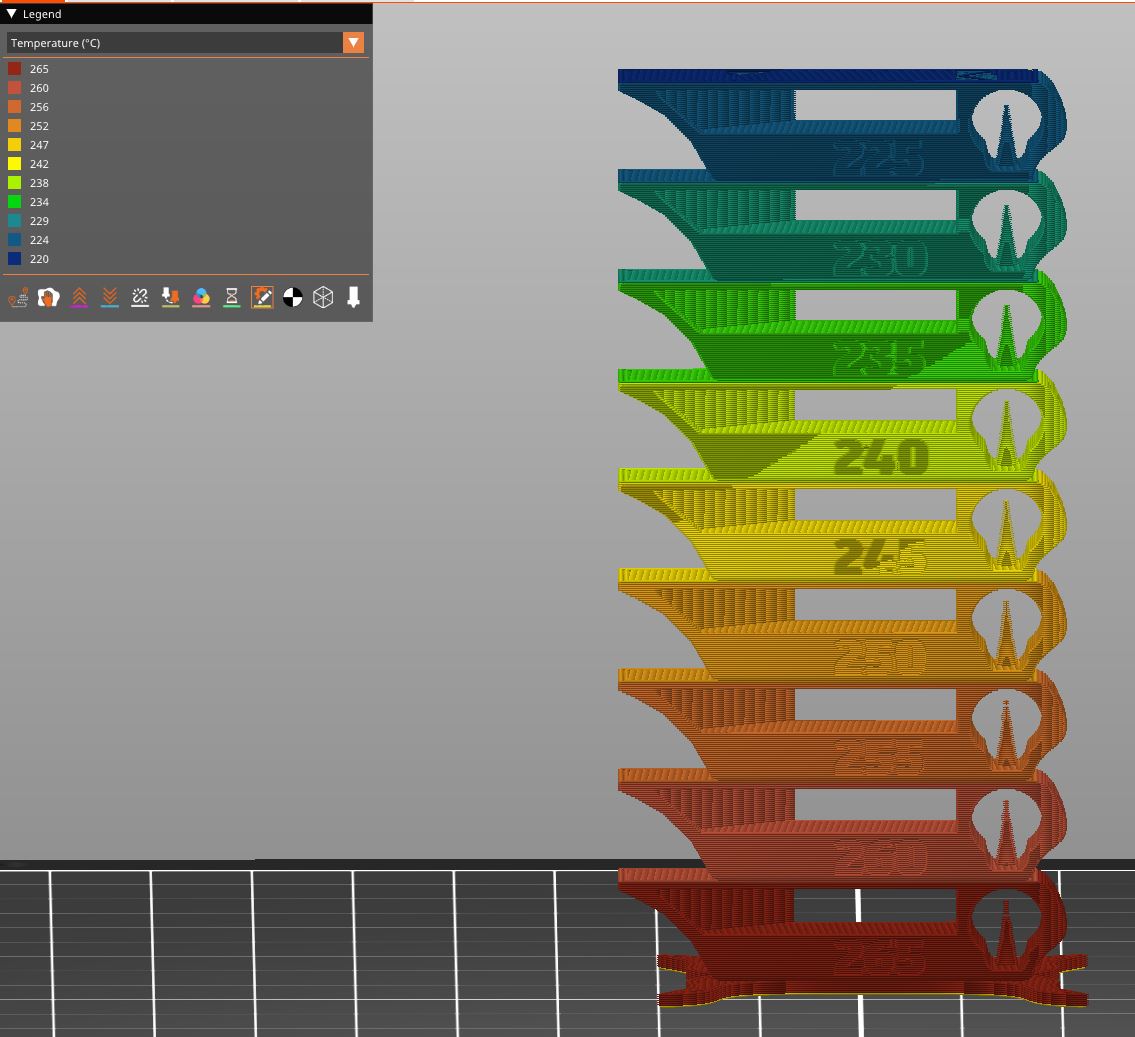This screenshot has width=1135, height=1037.
Task: Toggle the tool marker arrow icon
Action: point(353,297)
